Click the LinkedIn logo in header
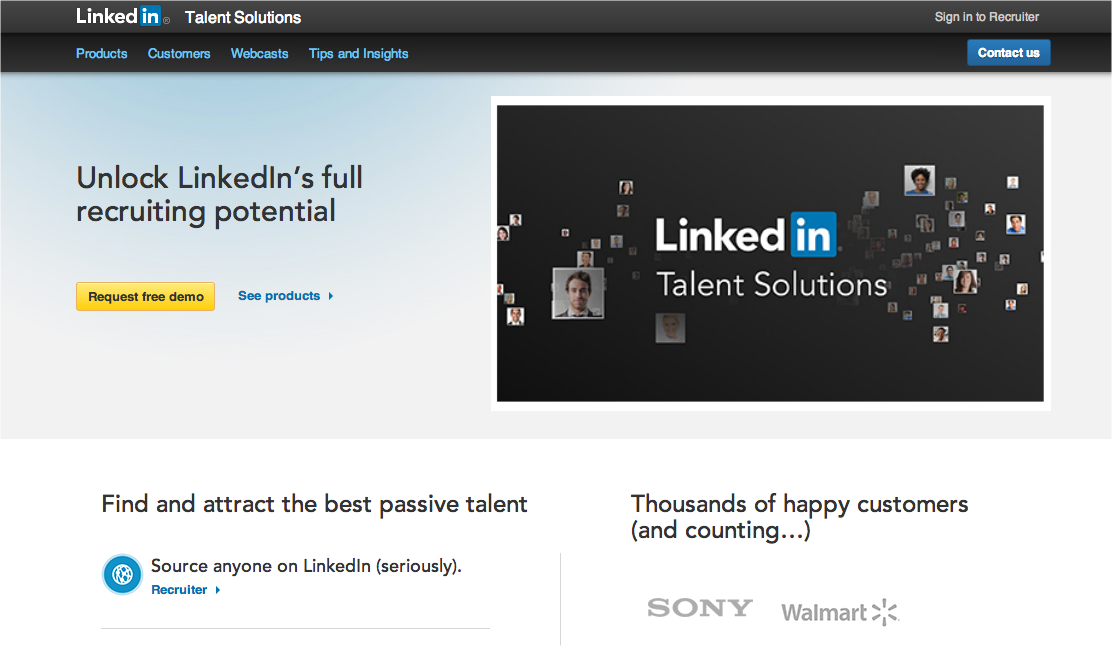This screenshot has width=1112, height=646. 120,16
